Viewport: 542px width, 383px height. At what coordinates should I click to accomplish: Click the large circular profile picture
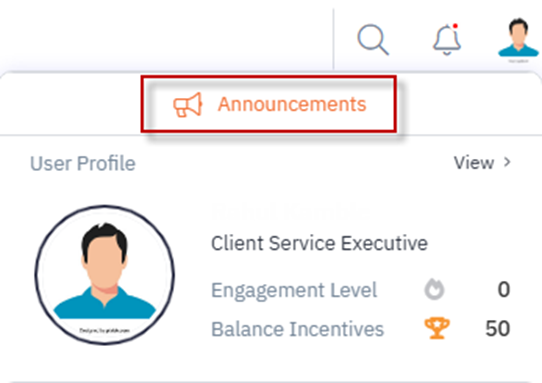pyautogui.click(x=105, y=275)
